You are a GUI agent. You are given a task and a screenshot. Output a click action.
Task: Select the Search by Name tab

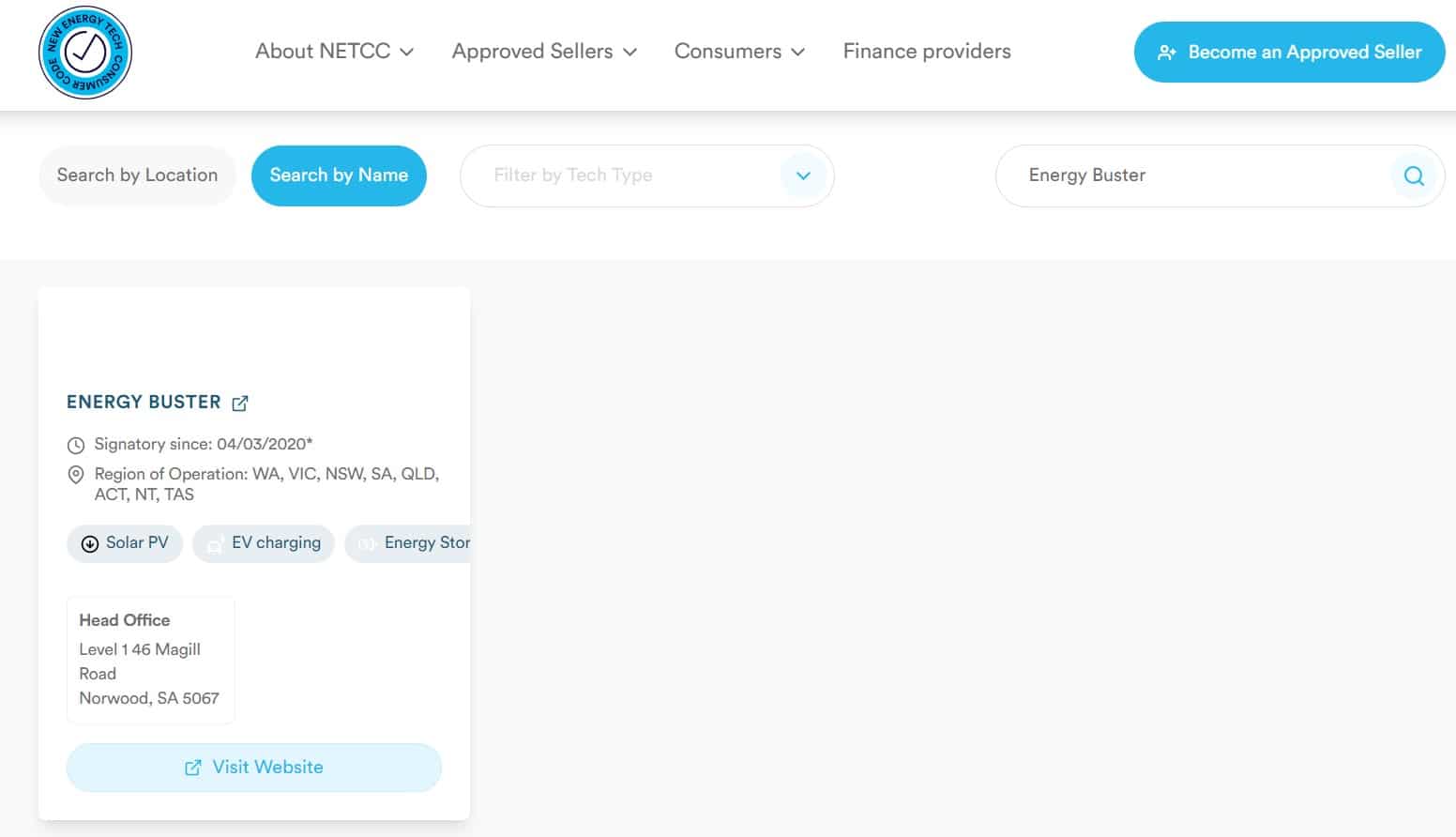pos(339,175)
